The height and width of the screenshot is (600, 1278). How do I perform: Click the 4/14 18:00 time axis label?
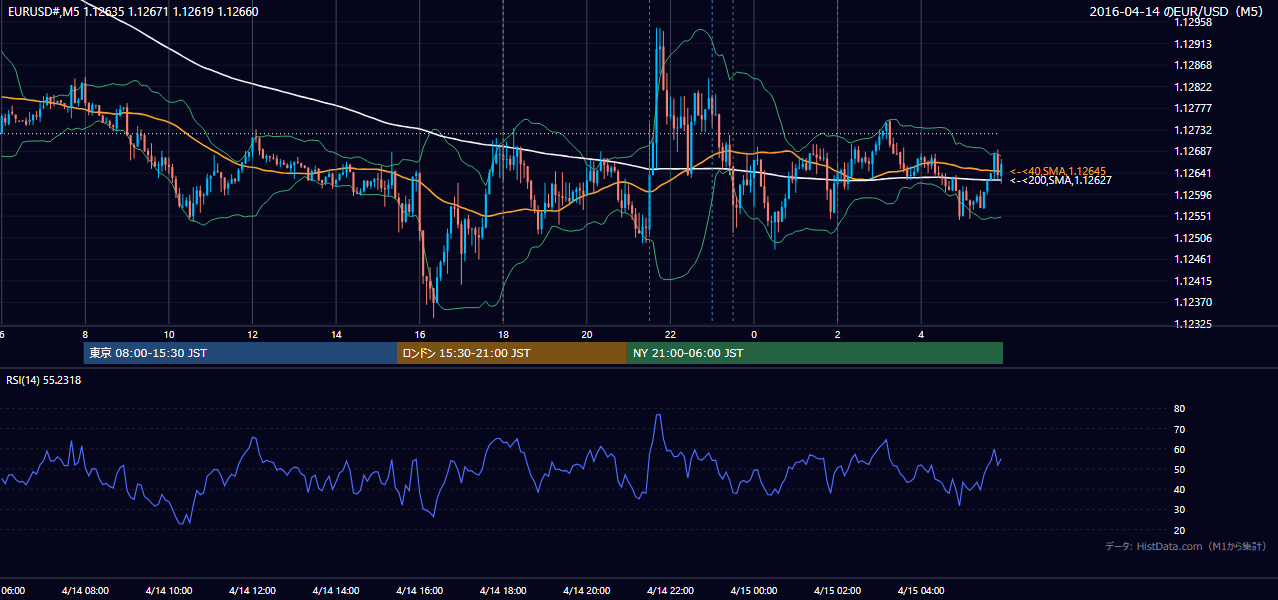pyautogui.click(x=503, y=591)
